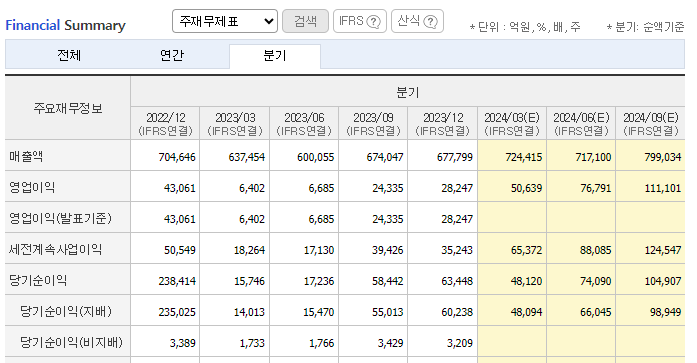Open the 주재무제표 dropdown
Screen dimensions: 697x363
(x=224, y=21)
